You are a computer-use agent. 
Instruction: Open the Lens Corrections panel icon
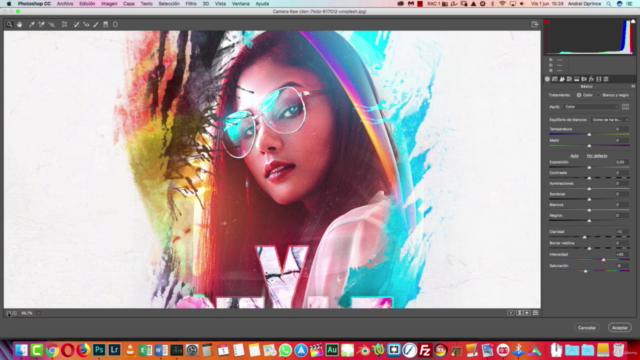pyautogui.click(x=584, y=79)
